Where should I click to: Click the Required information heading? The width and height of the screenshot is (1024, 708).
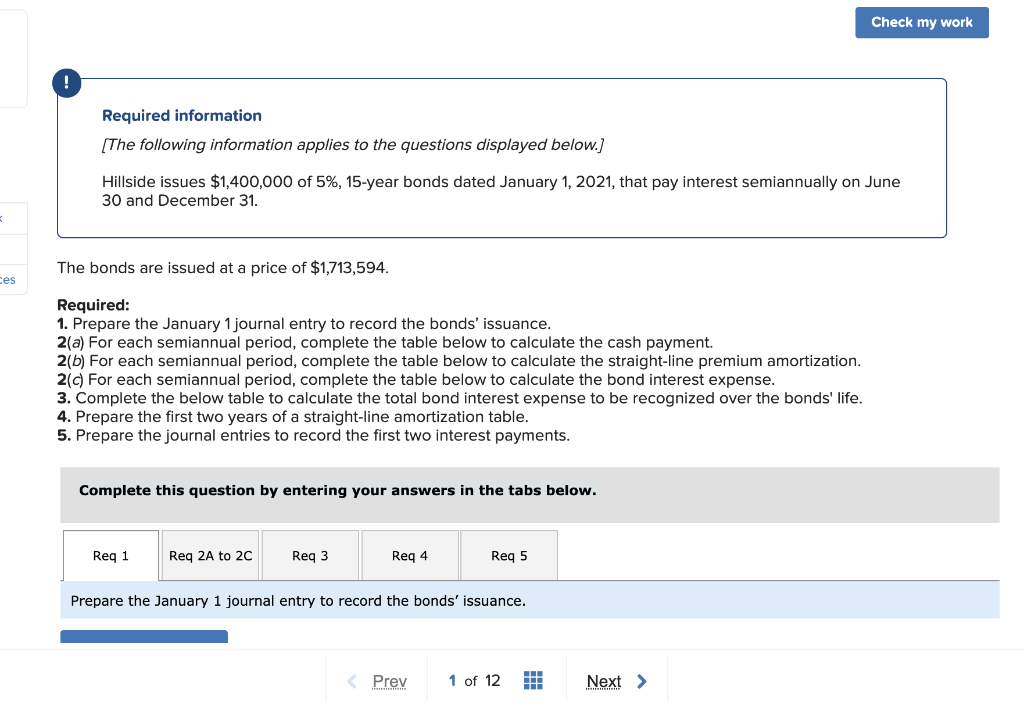click(x=181, y=115)
